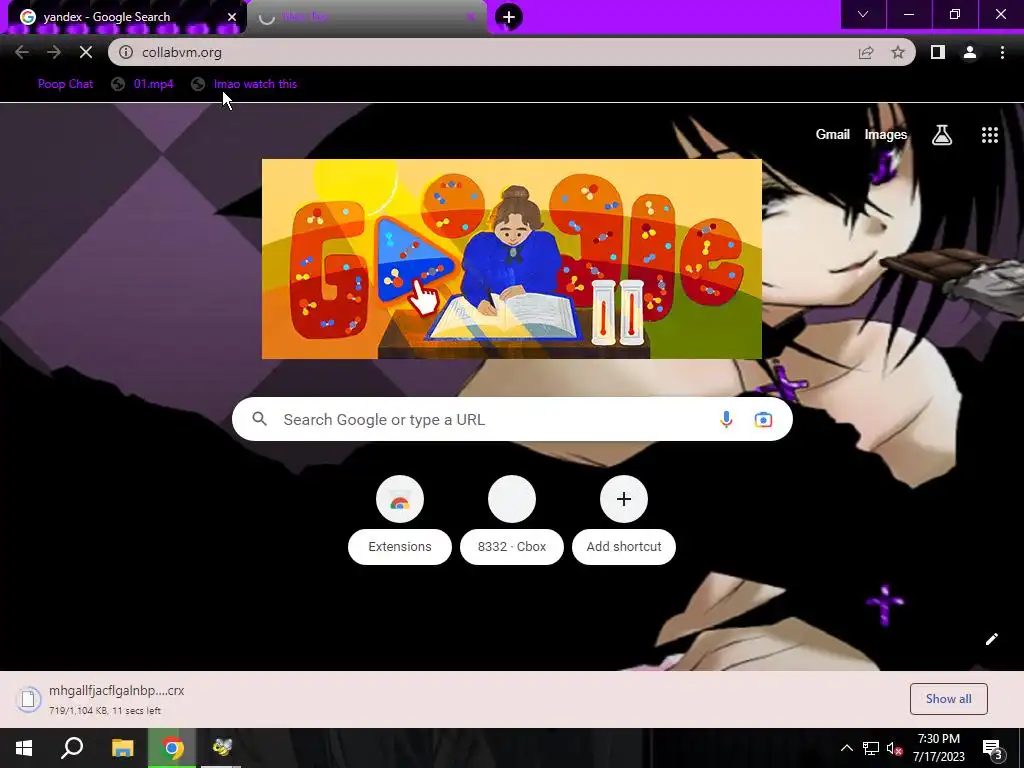
Task: Add shortcut with plus tile
Action: [624, 520]
